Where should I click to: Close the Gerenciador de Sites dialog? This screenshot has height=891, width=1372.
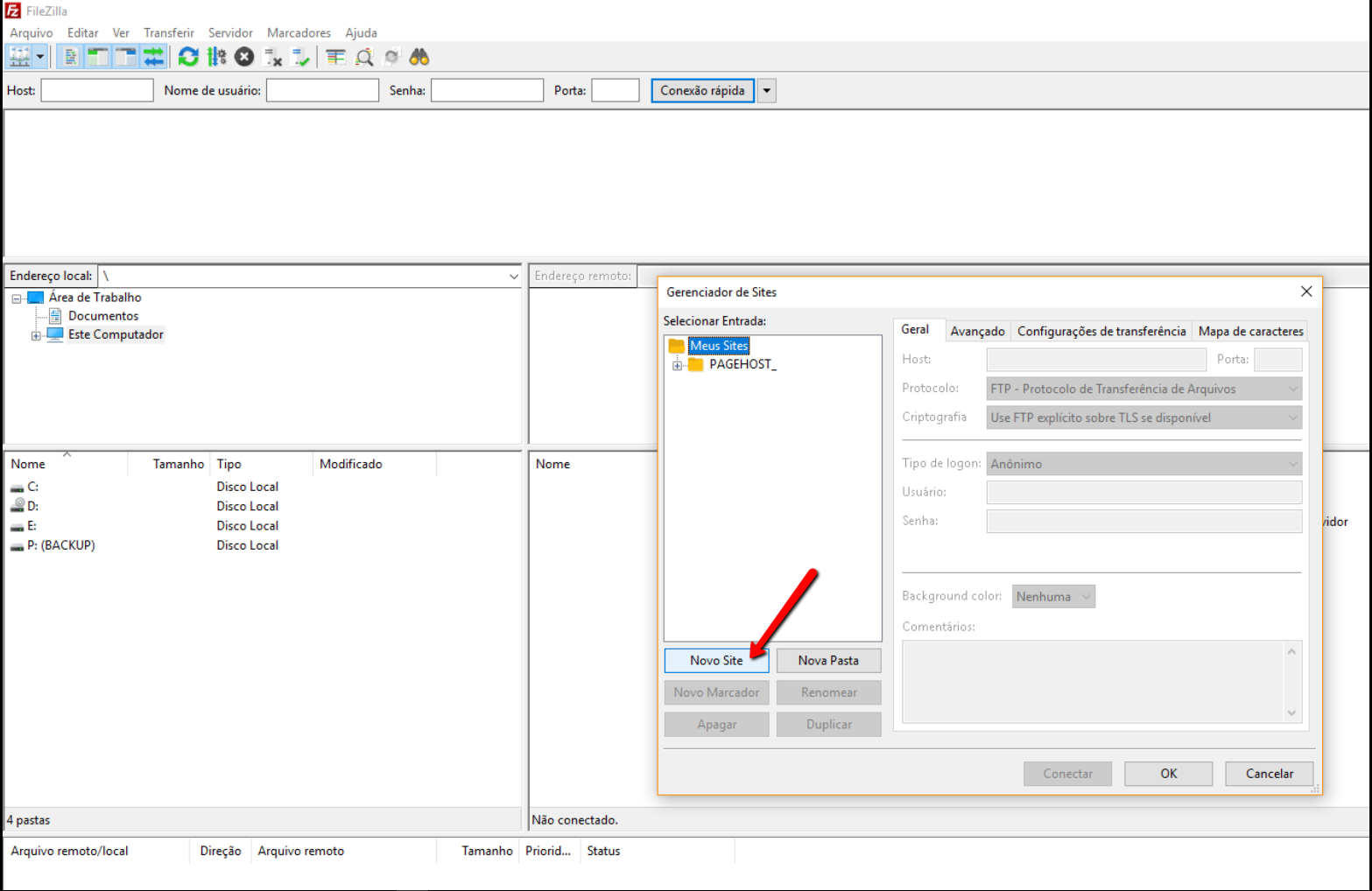(x=1305, y=291)
